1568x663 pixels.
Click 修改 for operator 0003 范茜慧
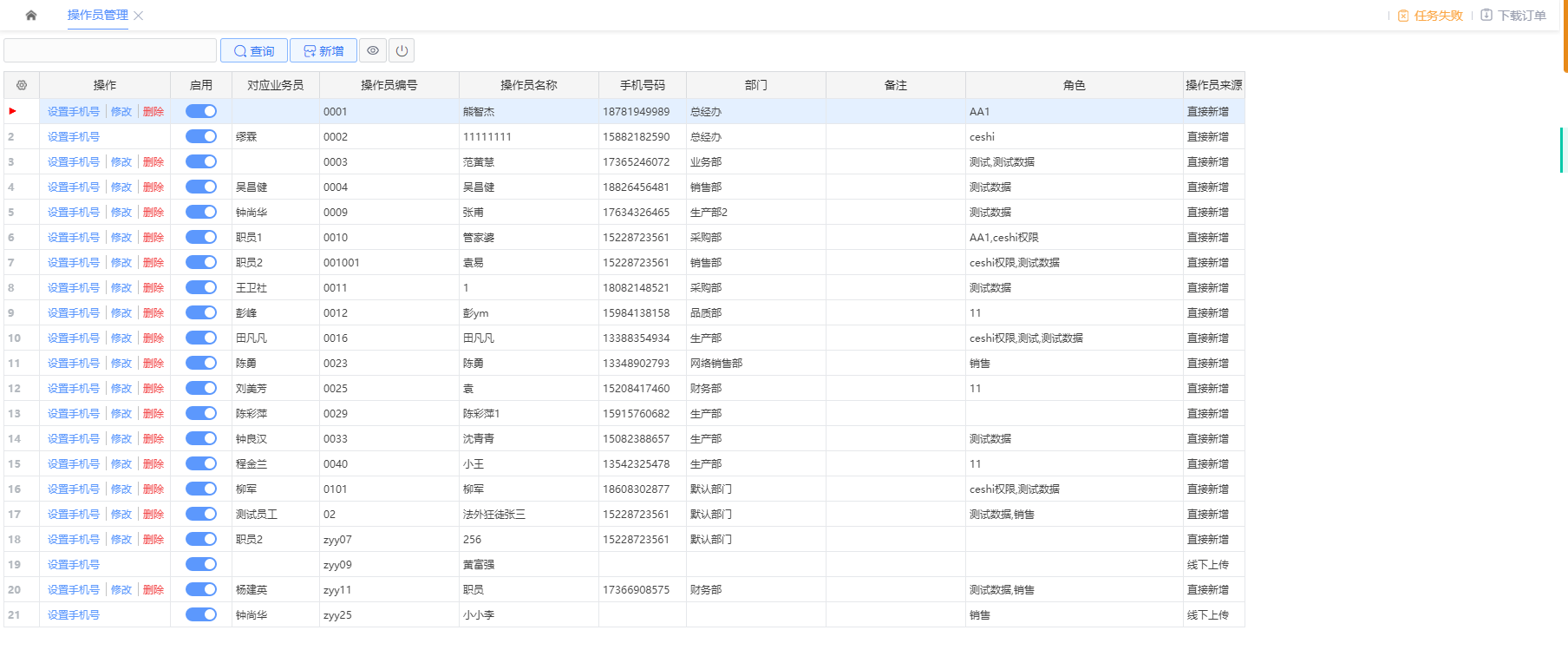tap(121, 161)
